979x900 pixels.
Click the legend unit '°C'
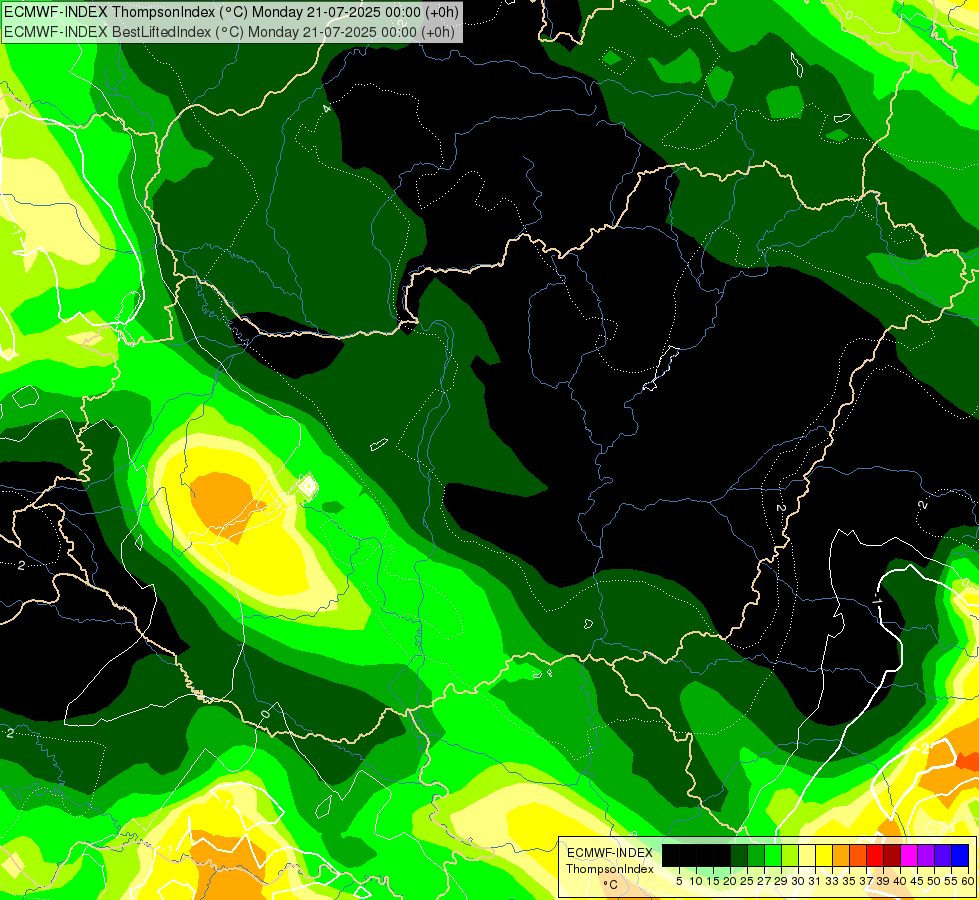pos(610,885)
